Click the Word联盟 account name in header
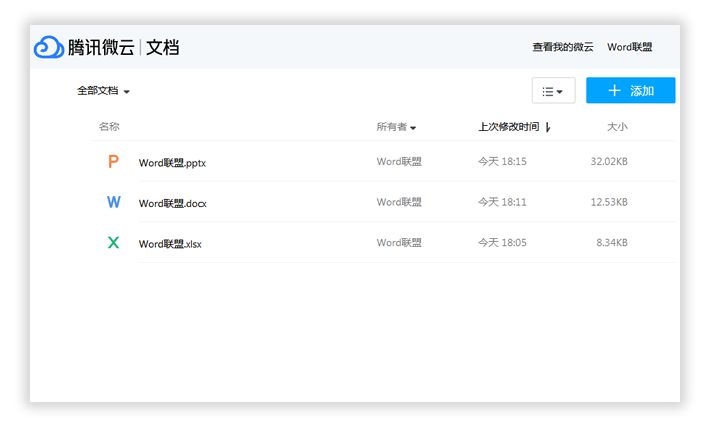 point(629,47)
